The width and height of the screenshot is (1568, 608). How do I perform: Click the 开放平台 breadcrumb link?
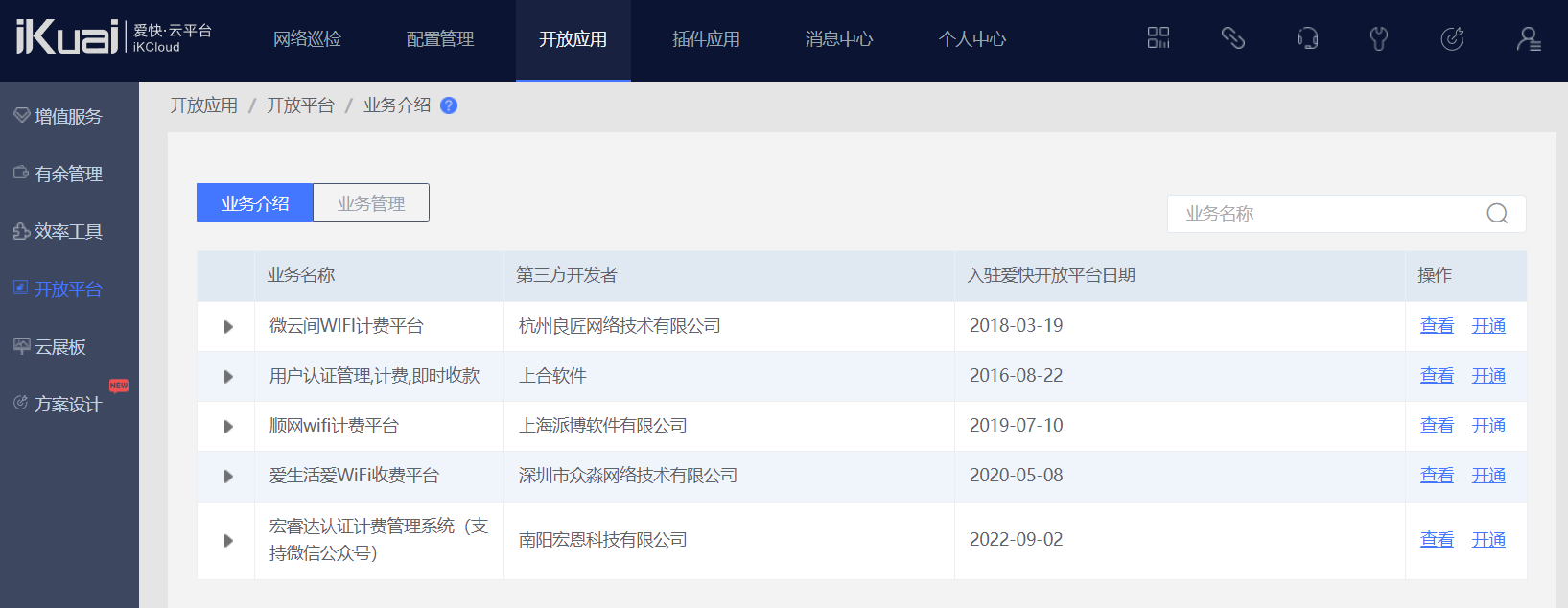pyautogui.click(x=300, y=105)
